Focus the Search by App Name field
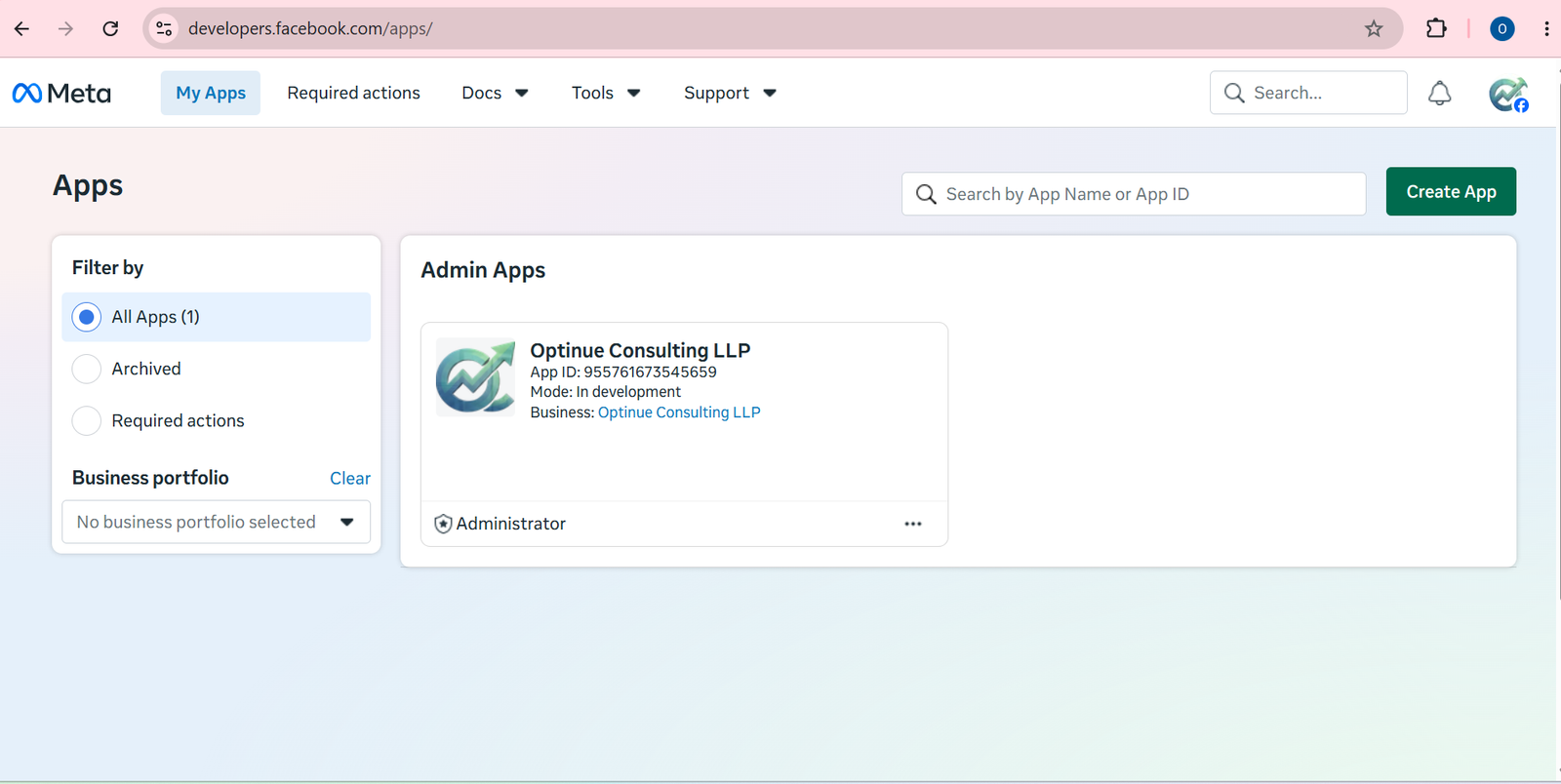This screenshot has height=784, width=1561. point(1134,194)
